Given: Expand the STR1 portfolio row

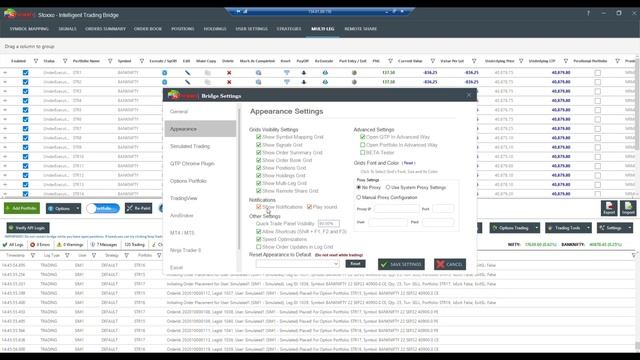Looking at the screenshot, I should point(5,73).
